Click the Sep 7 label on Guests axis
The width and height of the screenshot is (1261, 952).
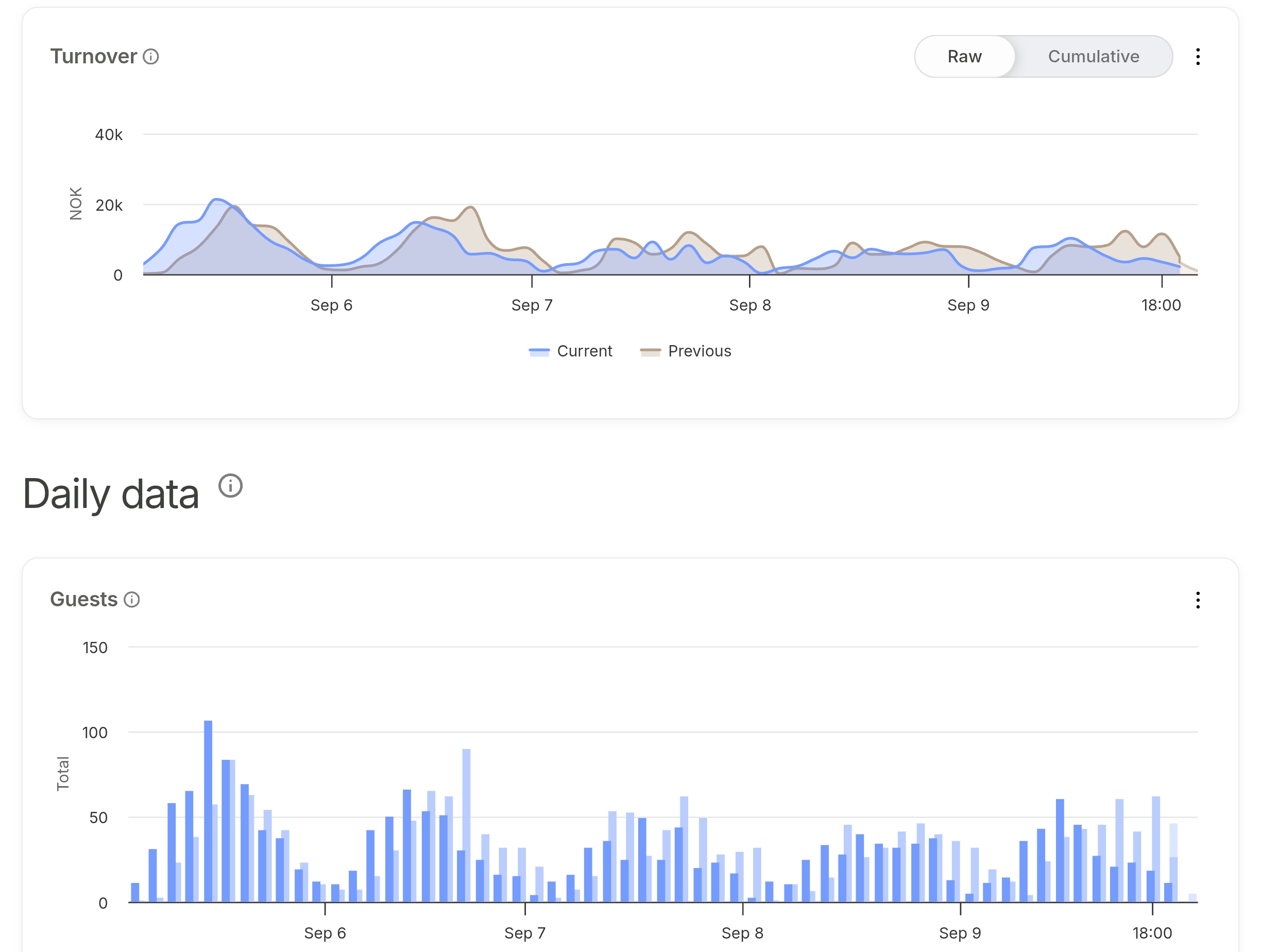(x=524, y=933)
